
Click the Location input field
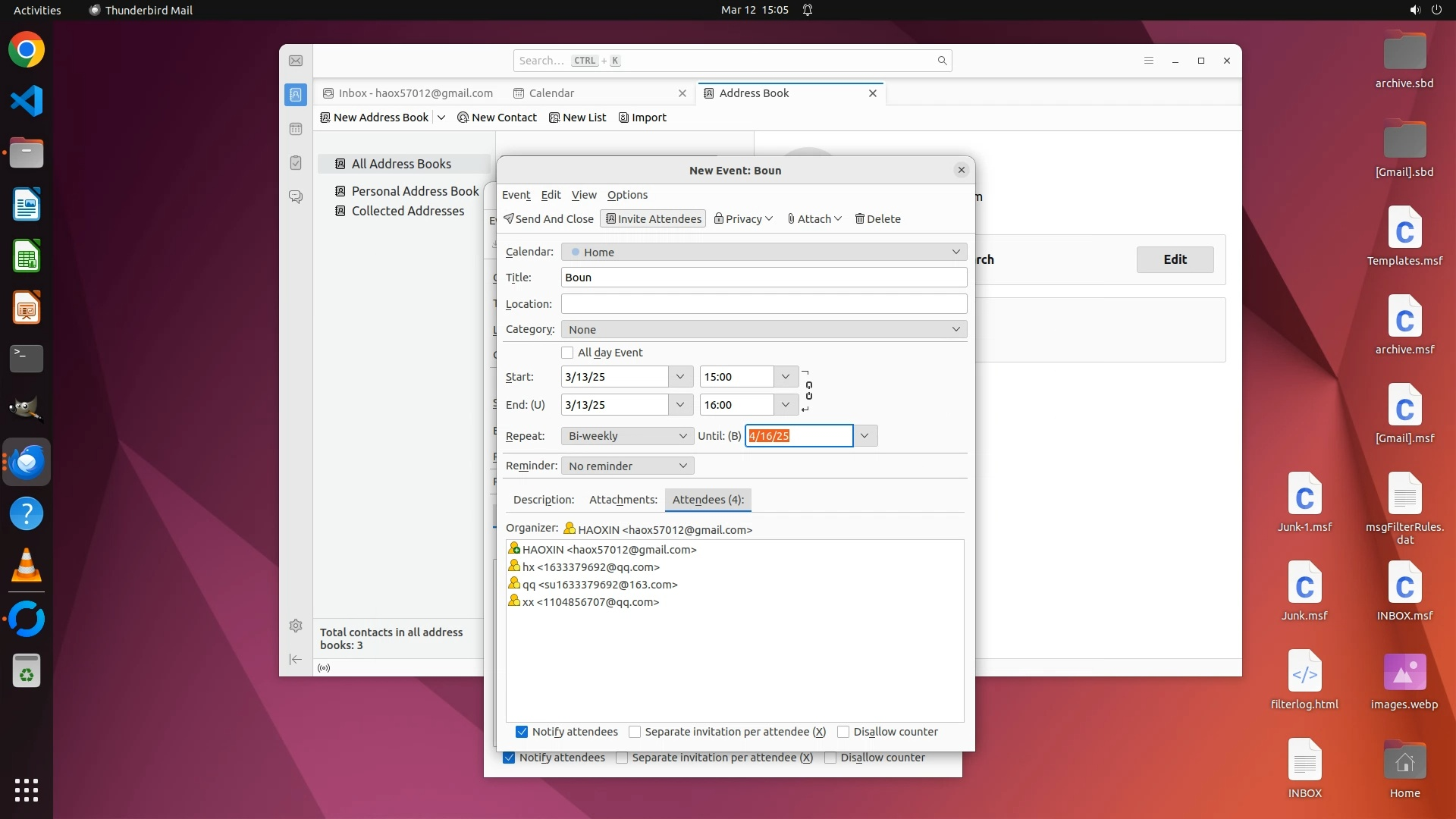click(x=764, y=304)
